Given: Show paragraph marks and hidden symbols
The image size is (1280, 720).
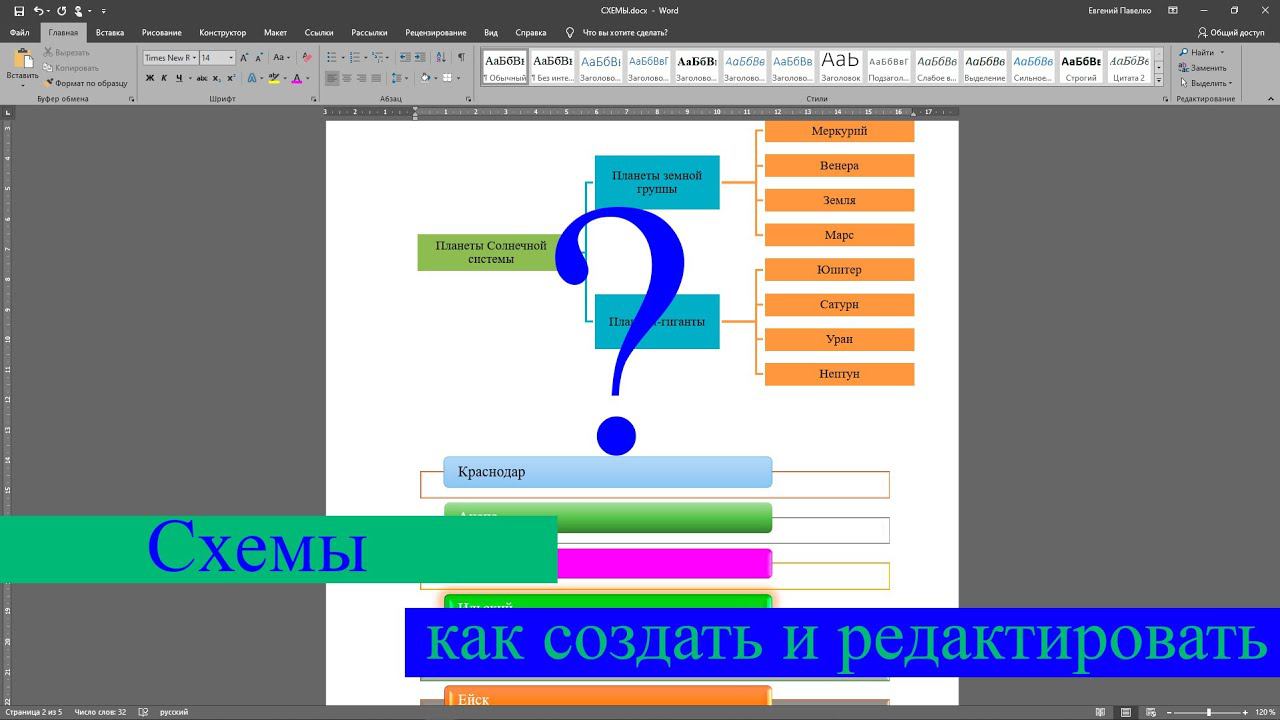Looking at the screenshot, I should (x=461, y=58).
